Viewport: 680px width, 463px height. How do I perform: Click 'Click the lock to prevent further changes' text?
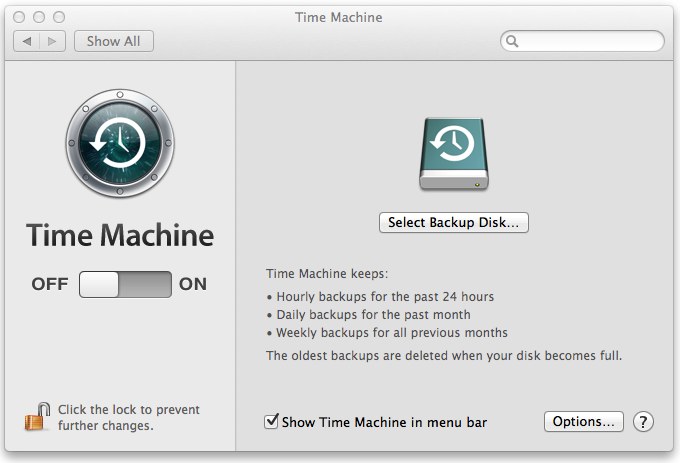[x=129, y=417]
